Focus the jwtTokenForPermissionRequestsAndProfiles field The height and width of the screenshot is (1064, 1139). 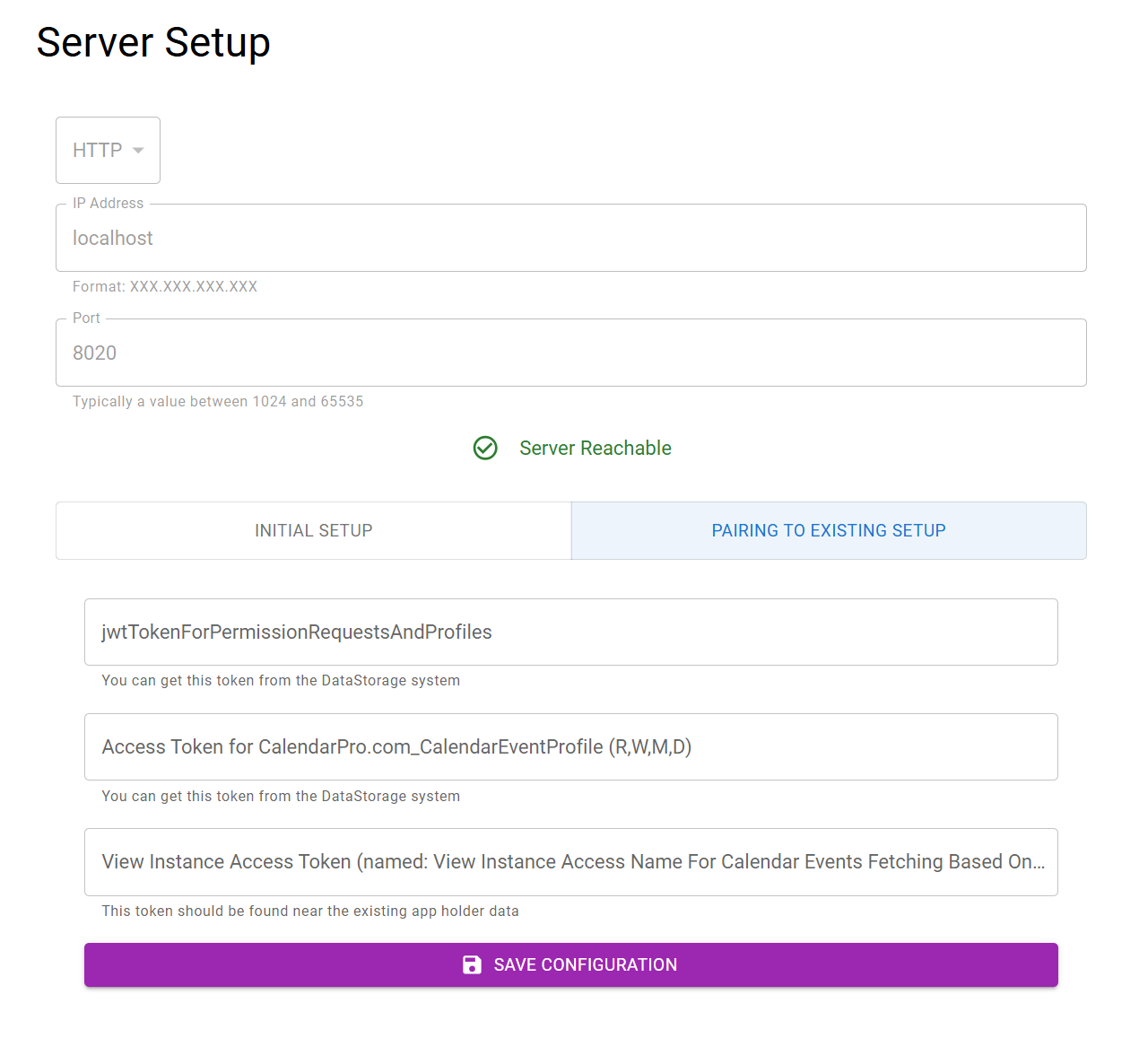coord(570,632)
